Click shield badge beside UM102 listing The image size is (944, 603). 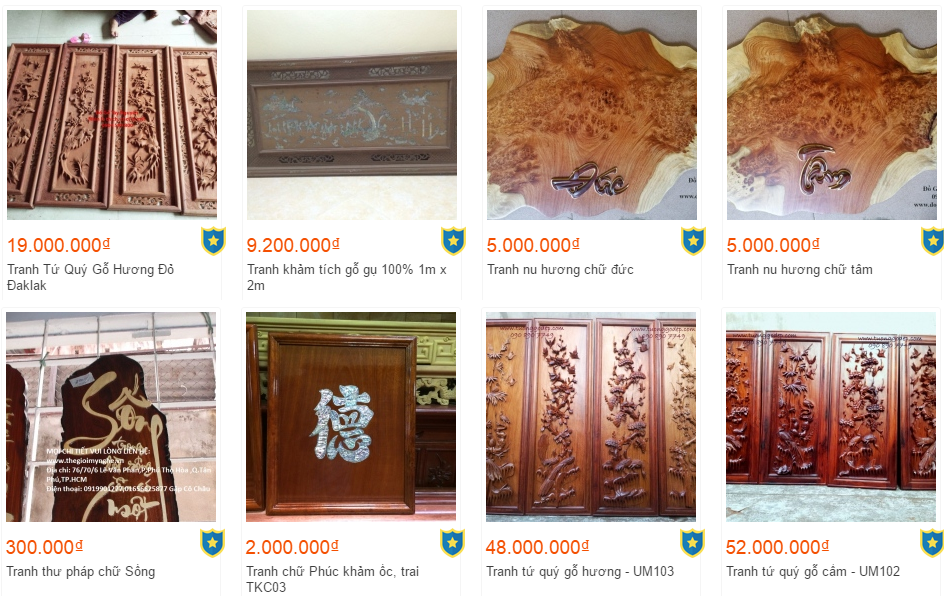pos(931,543)
